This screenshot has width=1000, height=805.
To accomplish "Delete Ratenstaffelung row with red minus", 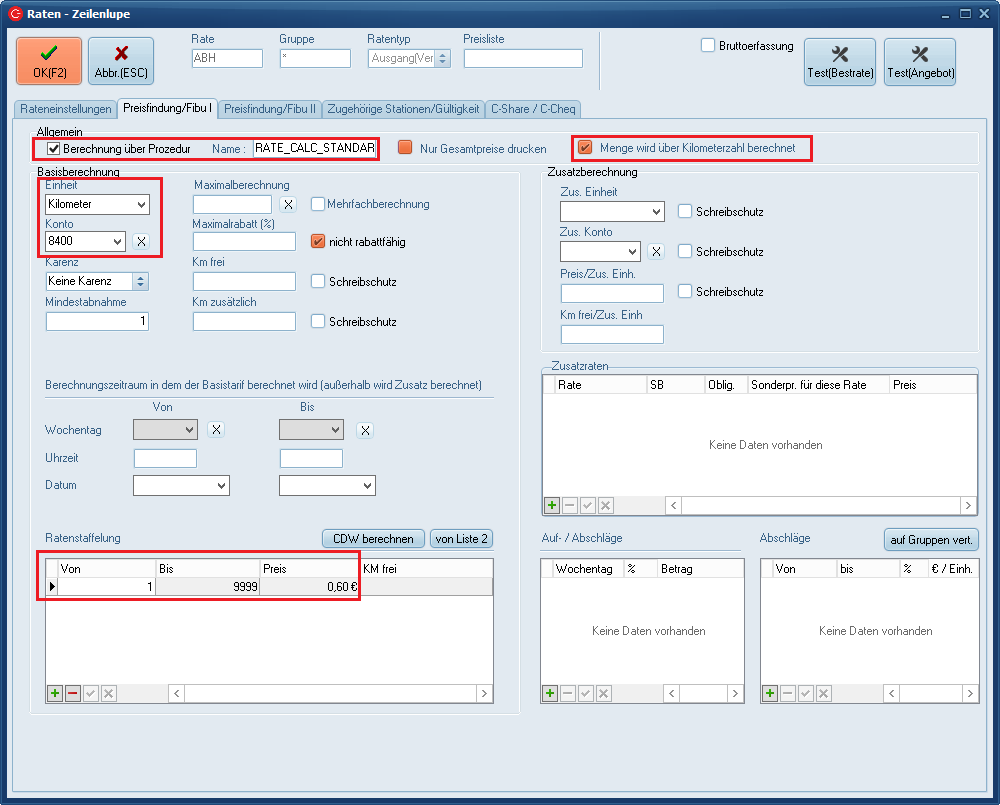I will click(x=73, y=693).
